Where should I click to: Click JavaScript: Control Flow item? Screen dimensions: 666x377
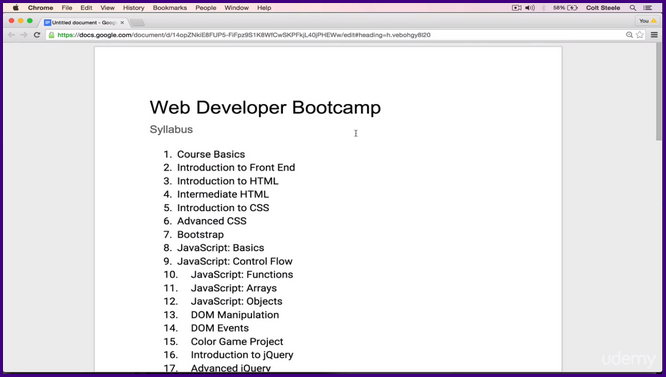click(x=235, y=261)
